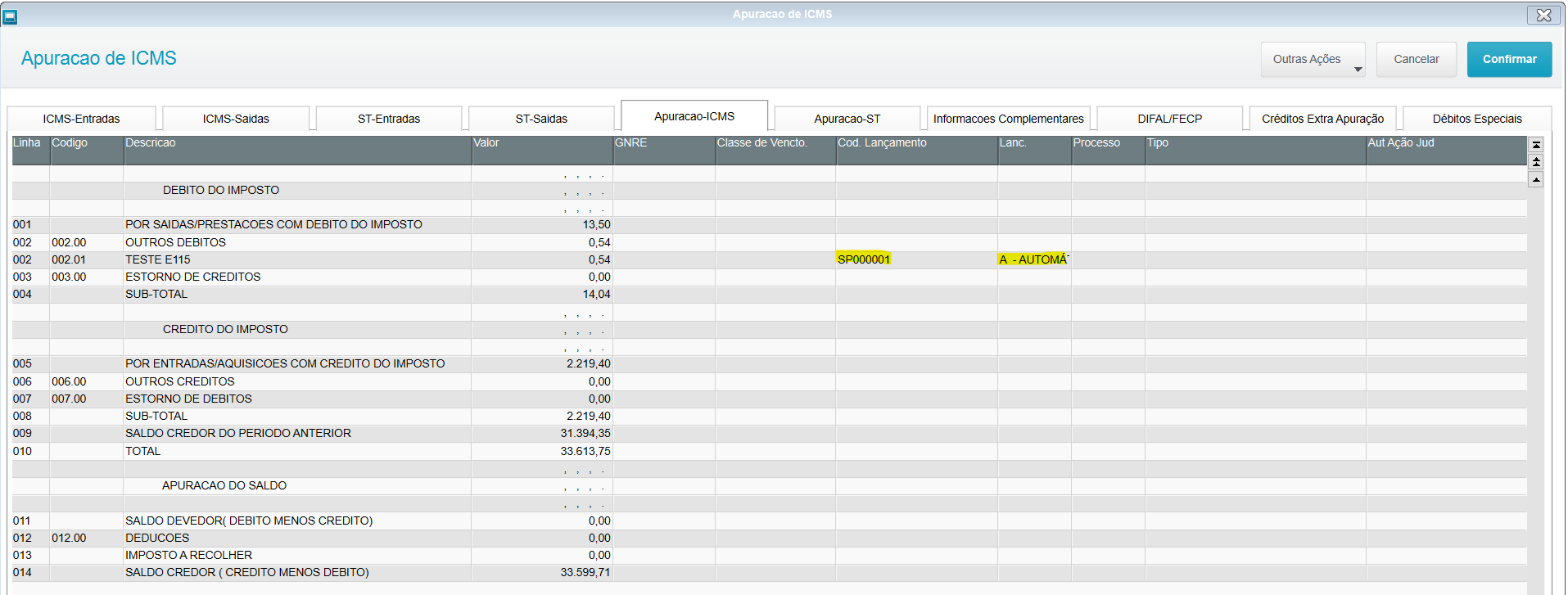Open the ST-Saidas tab
This screenshot has height=595, width=1568.
(541, 119)
